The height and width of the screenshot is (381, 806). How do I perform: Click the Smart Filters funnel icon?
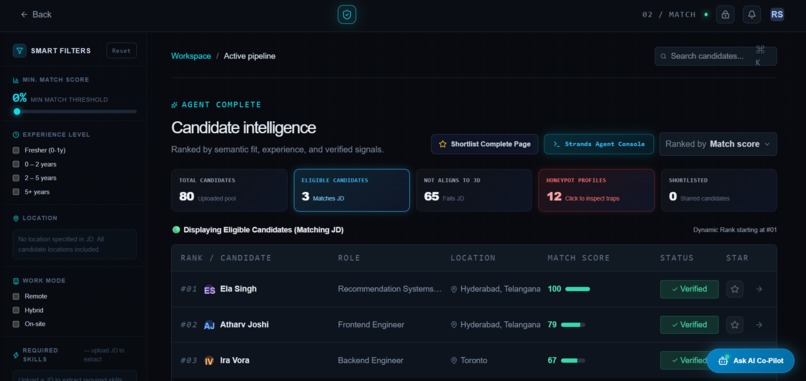[x=20, y=50]
